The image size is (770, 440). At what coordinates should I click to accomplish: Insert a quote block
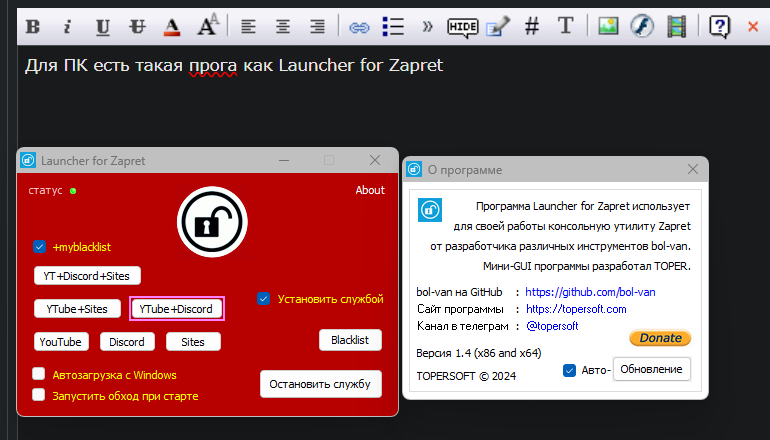click(427, 27)
